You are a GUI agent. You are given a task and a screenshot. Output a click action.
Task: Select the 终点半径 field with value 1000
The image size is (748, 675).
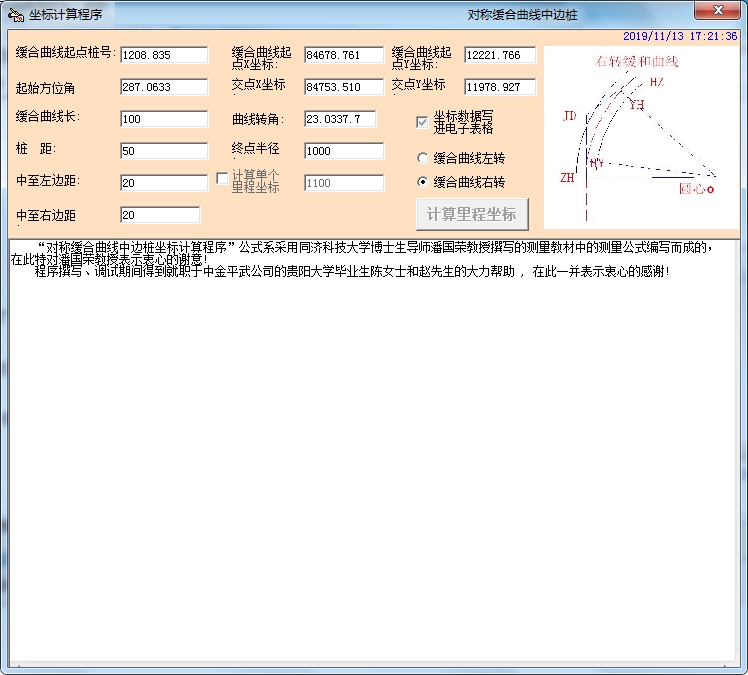point(344,151)
